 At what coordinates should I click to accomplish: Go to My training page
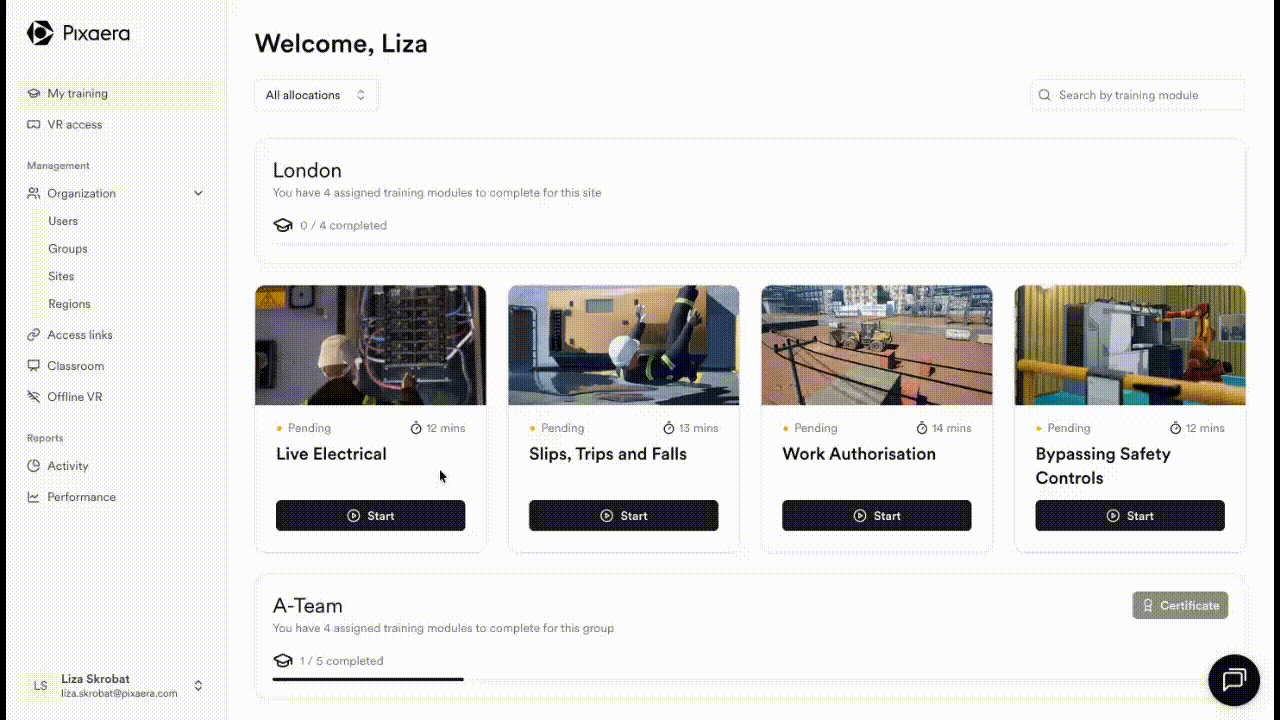pos(77,94)
